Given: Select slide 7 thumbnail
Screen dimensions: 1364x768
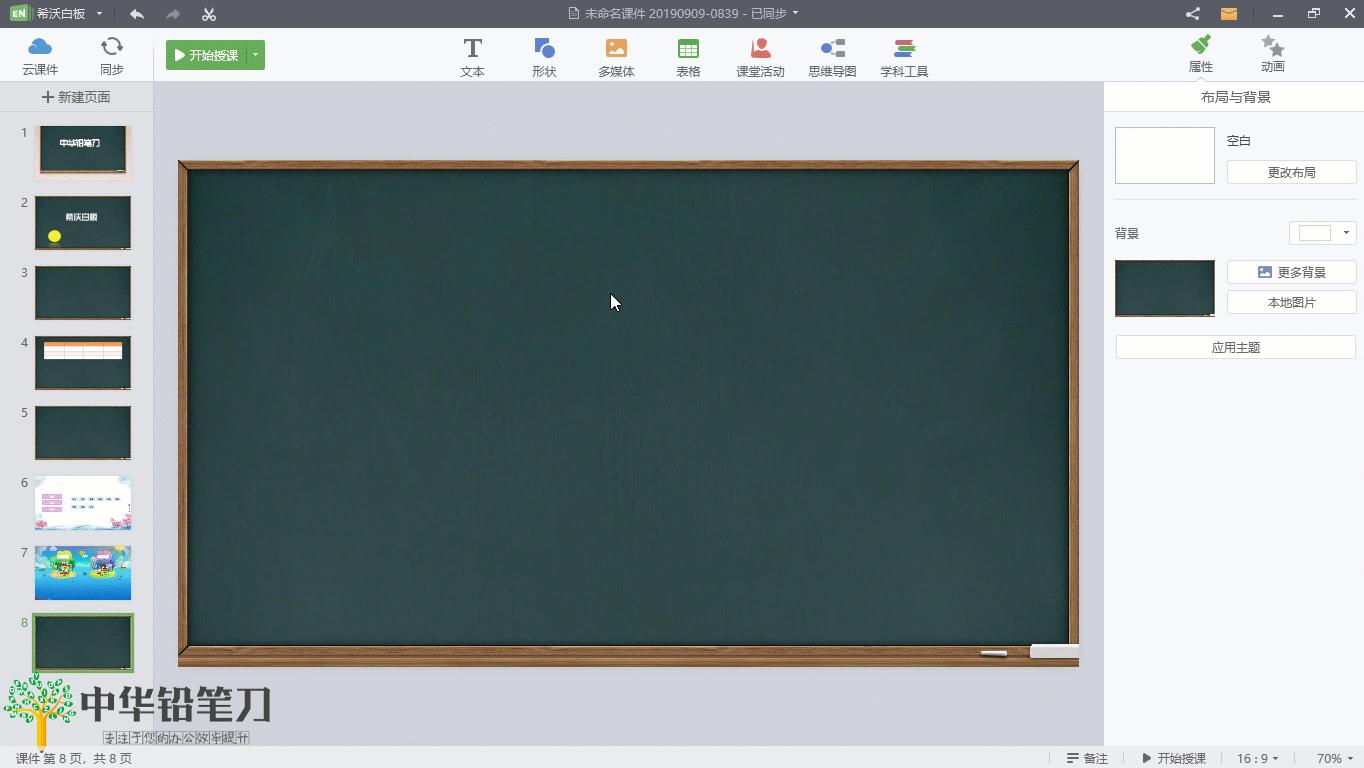Looking at the screenshot, I should click(83, 572).
